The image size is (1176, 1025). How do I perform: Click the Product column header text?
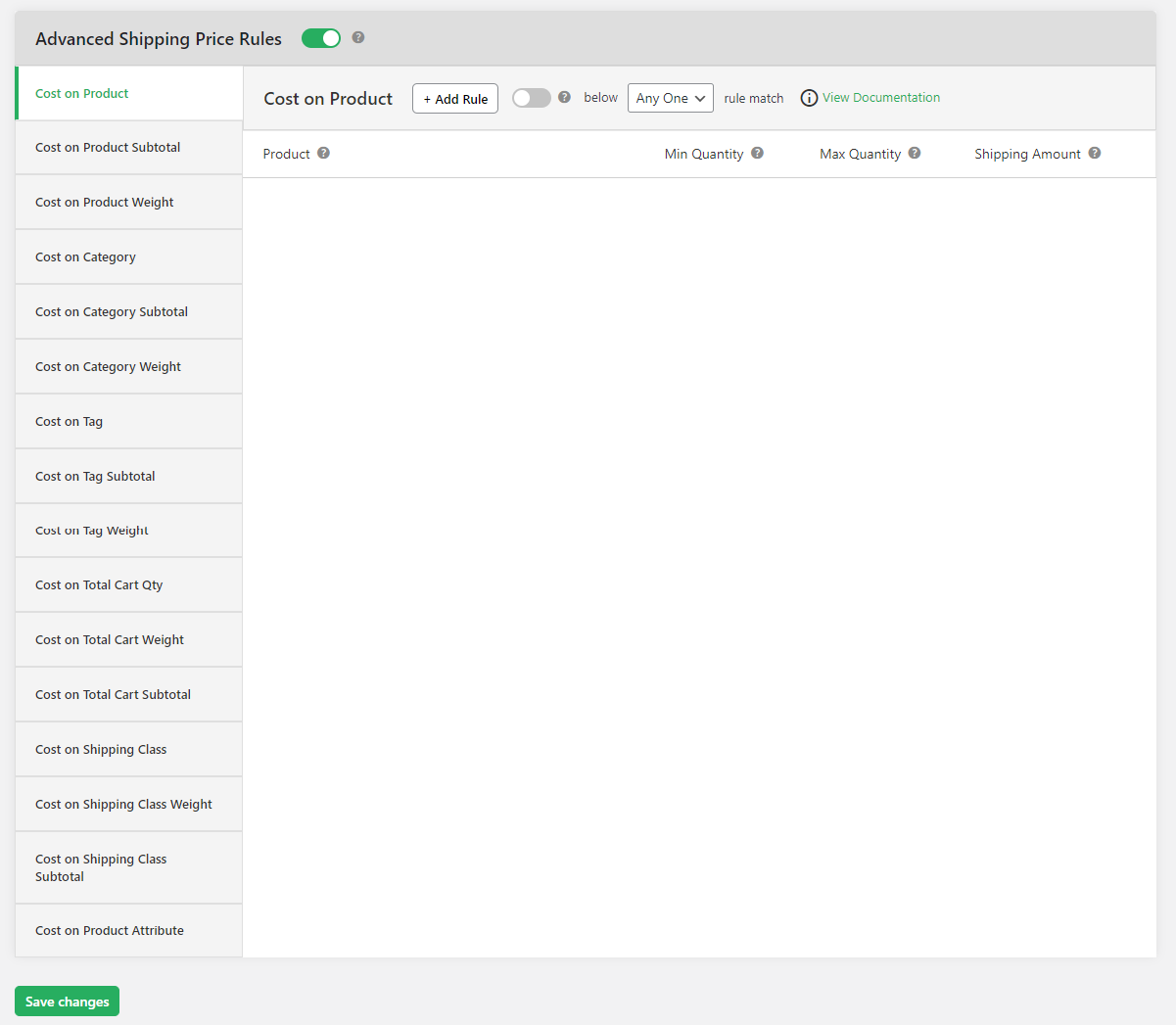pyautogui.click(x=286, y=154)
